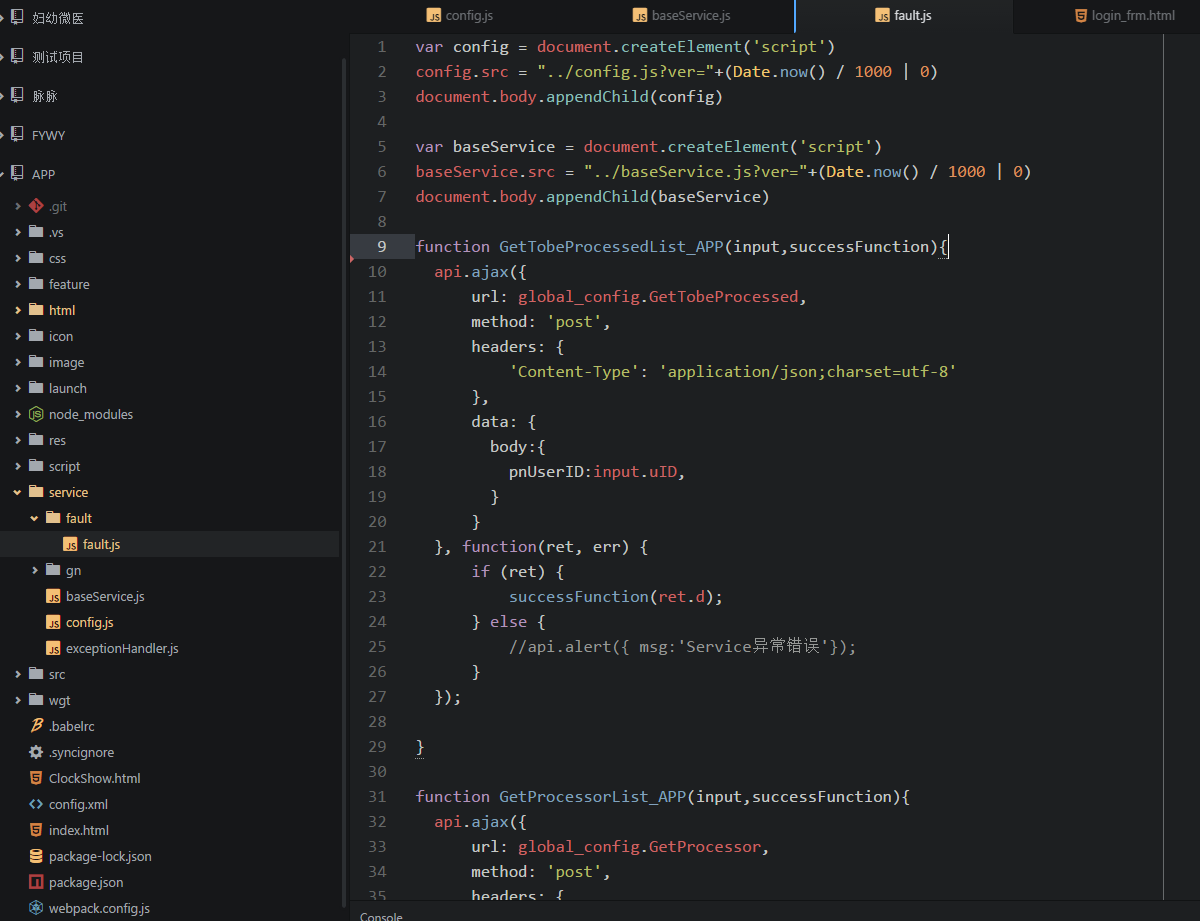This screenshot has height=921, width=1200.
Task: Click the webpack icon of webpack.config.js
Action: coord(36,908)
